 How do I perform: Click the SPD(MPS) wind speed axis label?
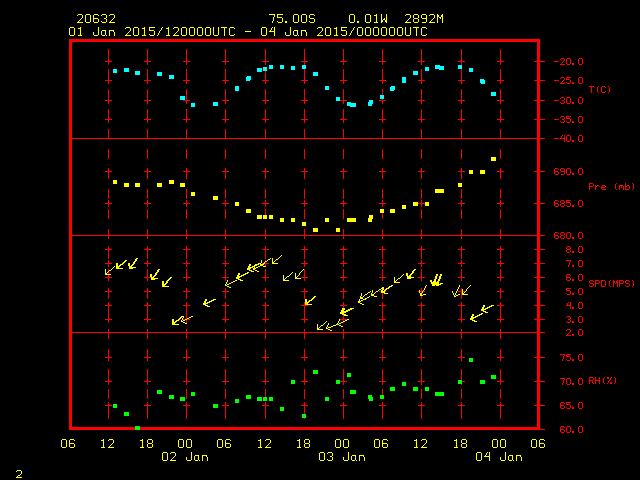611,283
